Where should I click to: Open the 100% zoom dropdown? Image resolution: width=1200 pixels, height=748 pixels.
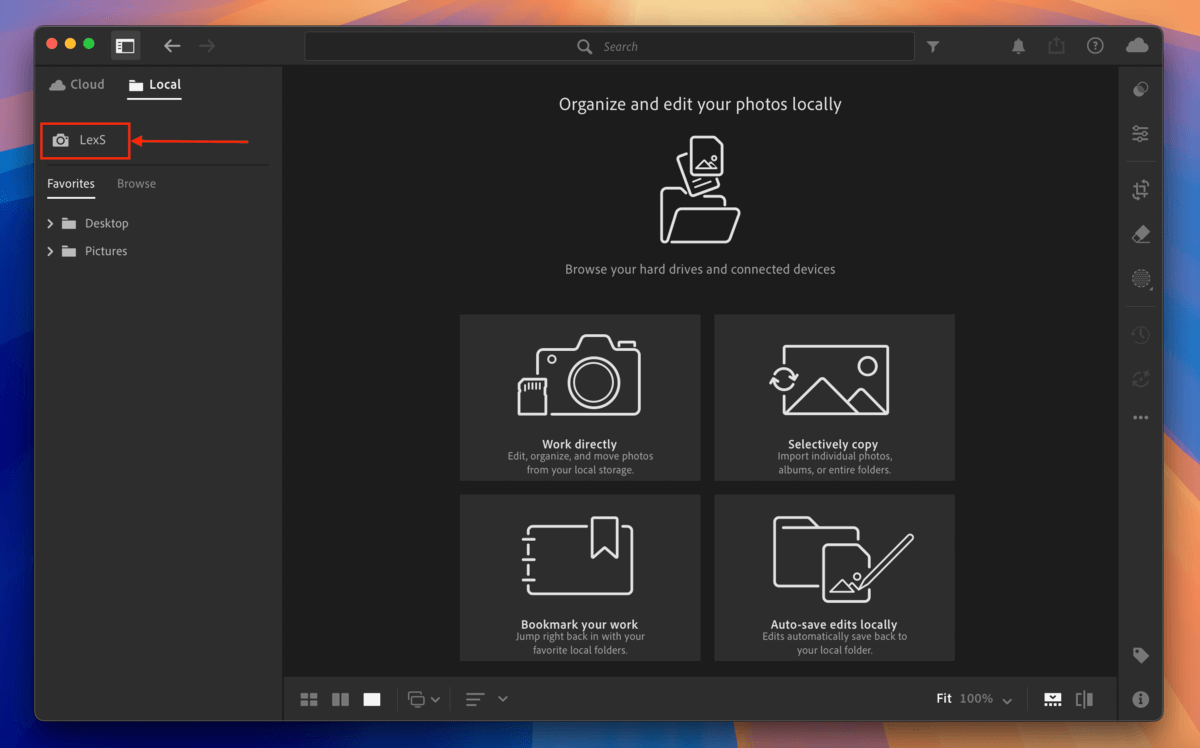986,699
